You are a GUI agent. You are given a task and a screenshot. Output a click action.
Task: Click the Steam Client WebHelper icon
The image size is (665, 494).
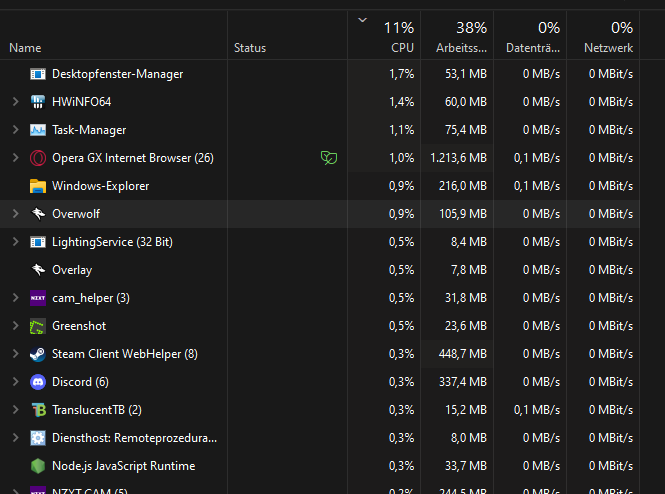(38, 354)
